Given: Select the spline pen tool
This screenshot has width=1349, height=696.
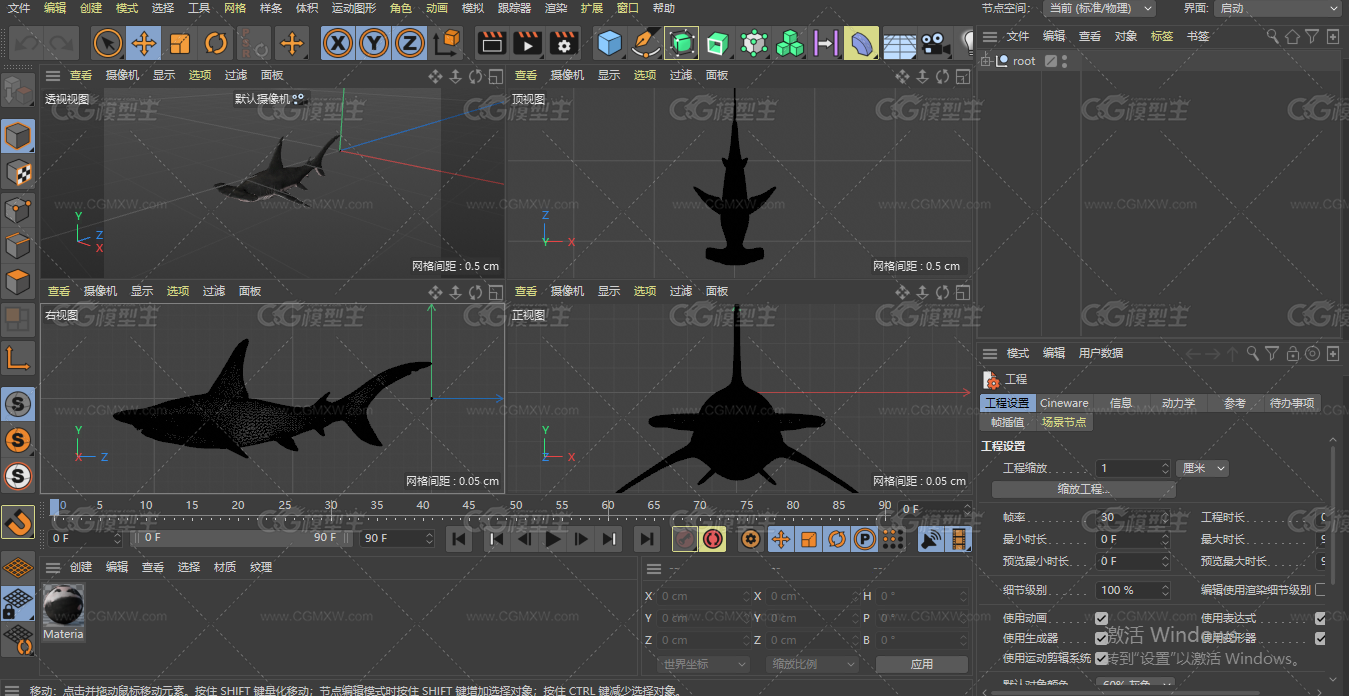Looking at the screenshot, I should click(x=646, y=43).
